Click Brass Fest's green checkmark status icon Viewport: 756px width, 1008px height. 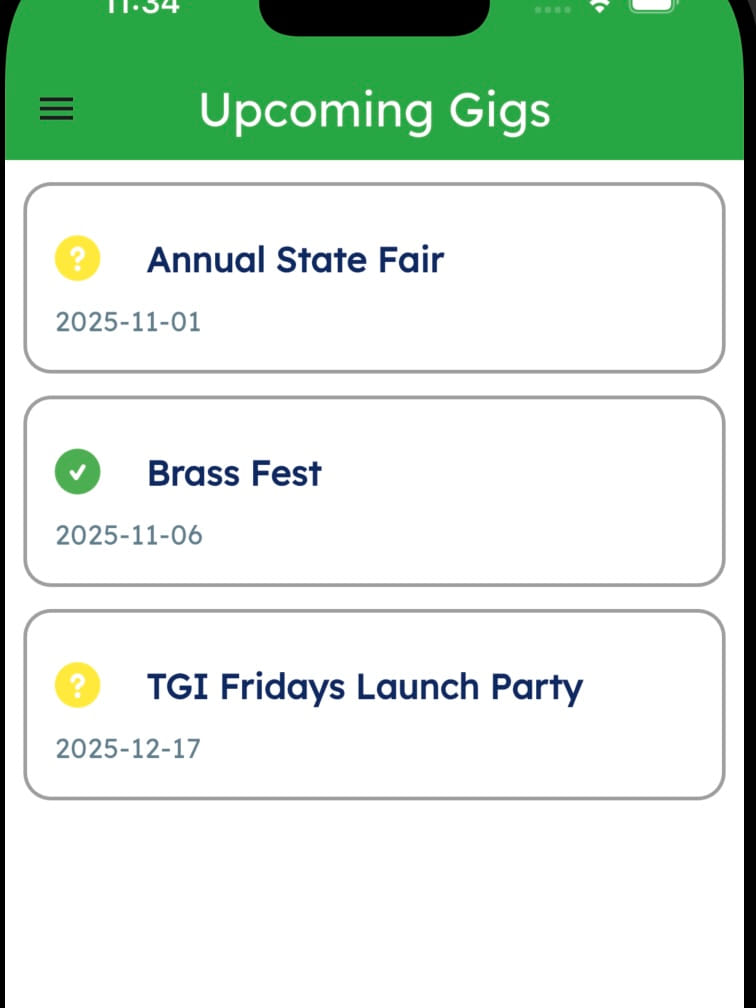tap(77, 473)
